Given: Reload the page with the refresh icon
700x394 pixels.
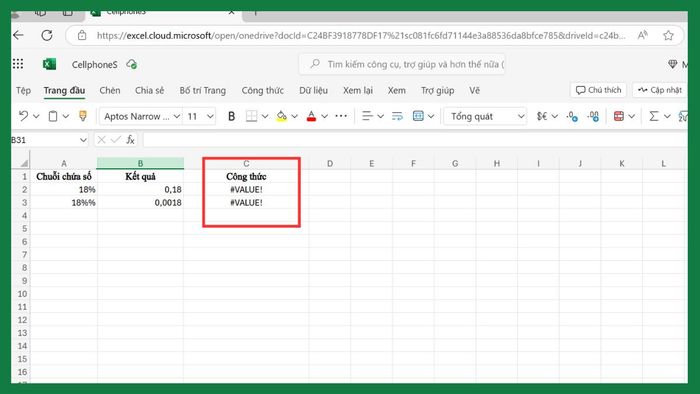Looking at the screenshot, I should 47,35.
